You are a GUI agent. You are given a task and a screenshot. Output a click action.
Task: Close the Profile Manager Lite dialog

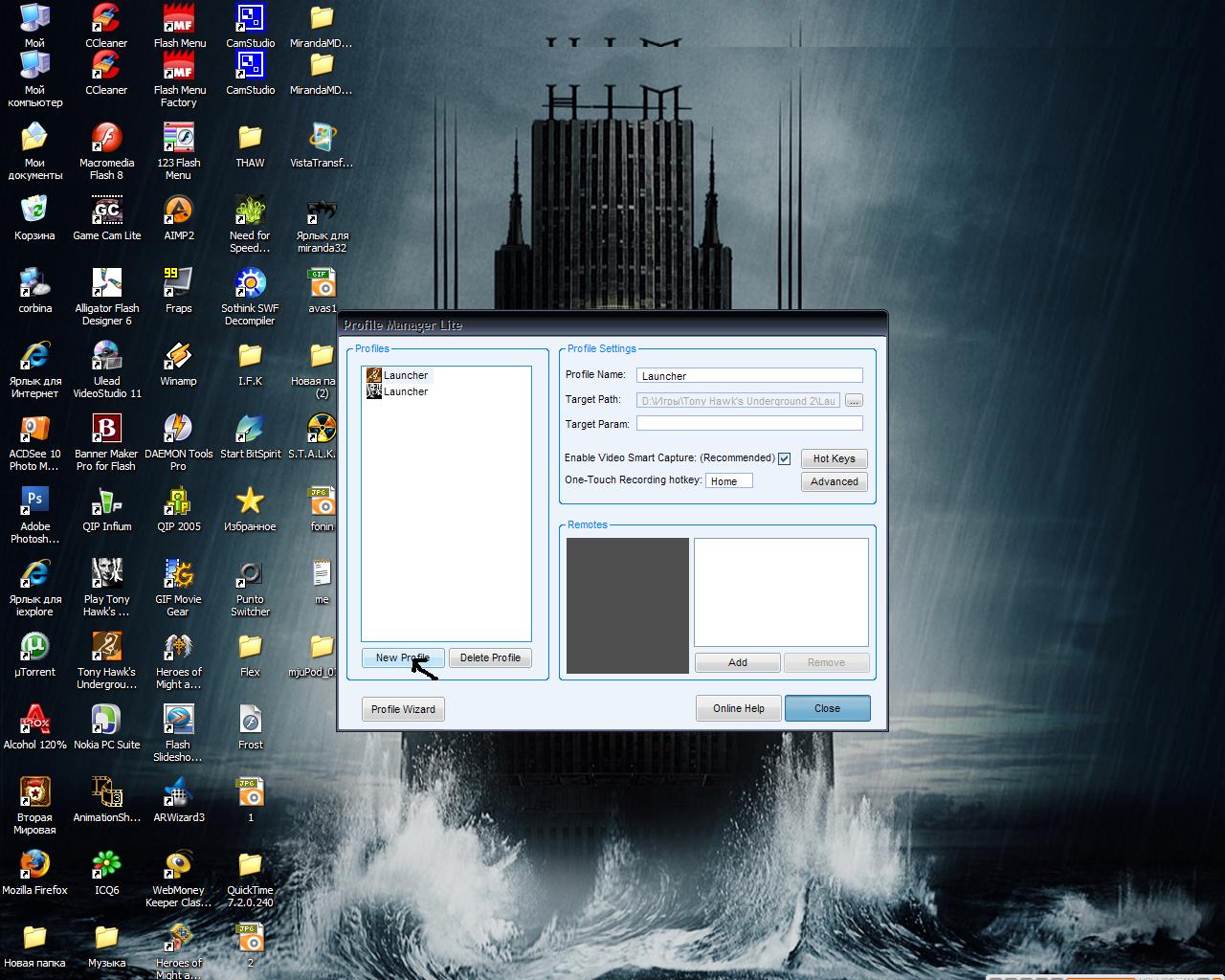click(x=827, y=708)
